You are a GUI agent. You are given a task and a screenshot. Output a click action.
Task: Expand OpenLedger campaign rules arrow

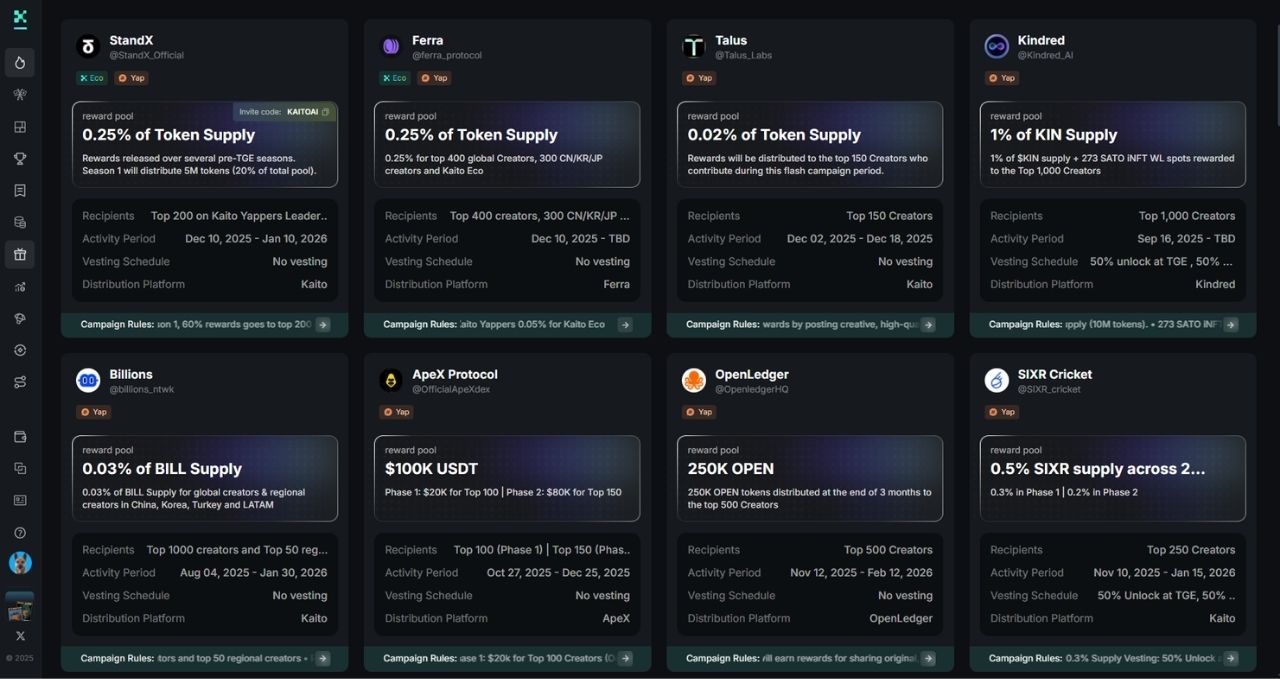tap(928, 659)
